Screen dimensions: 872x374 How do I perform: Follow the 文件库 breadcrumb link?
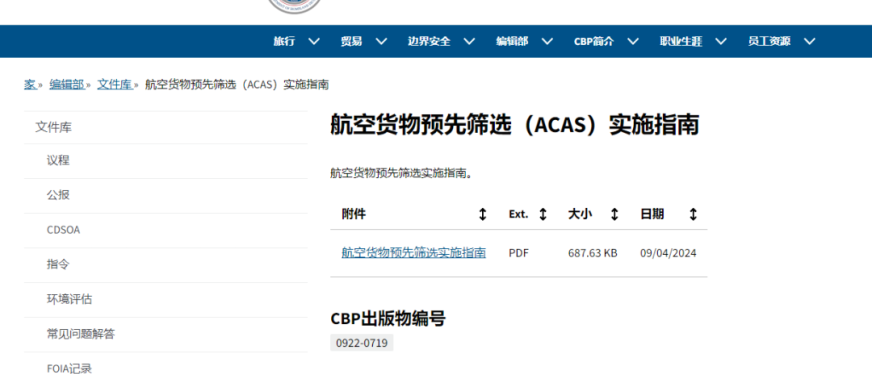(115, 84)
